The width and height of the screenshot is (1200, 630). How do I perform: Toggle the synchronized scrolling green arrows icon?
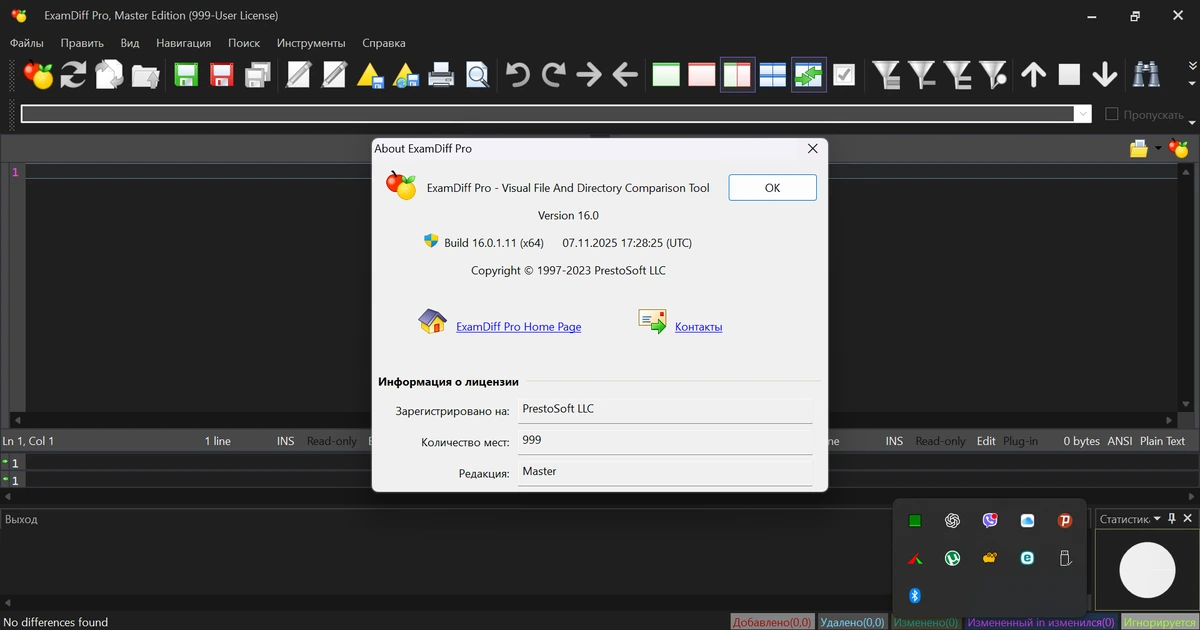[808, 75]
